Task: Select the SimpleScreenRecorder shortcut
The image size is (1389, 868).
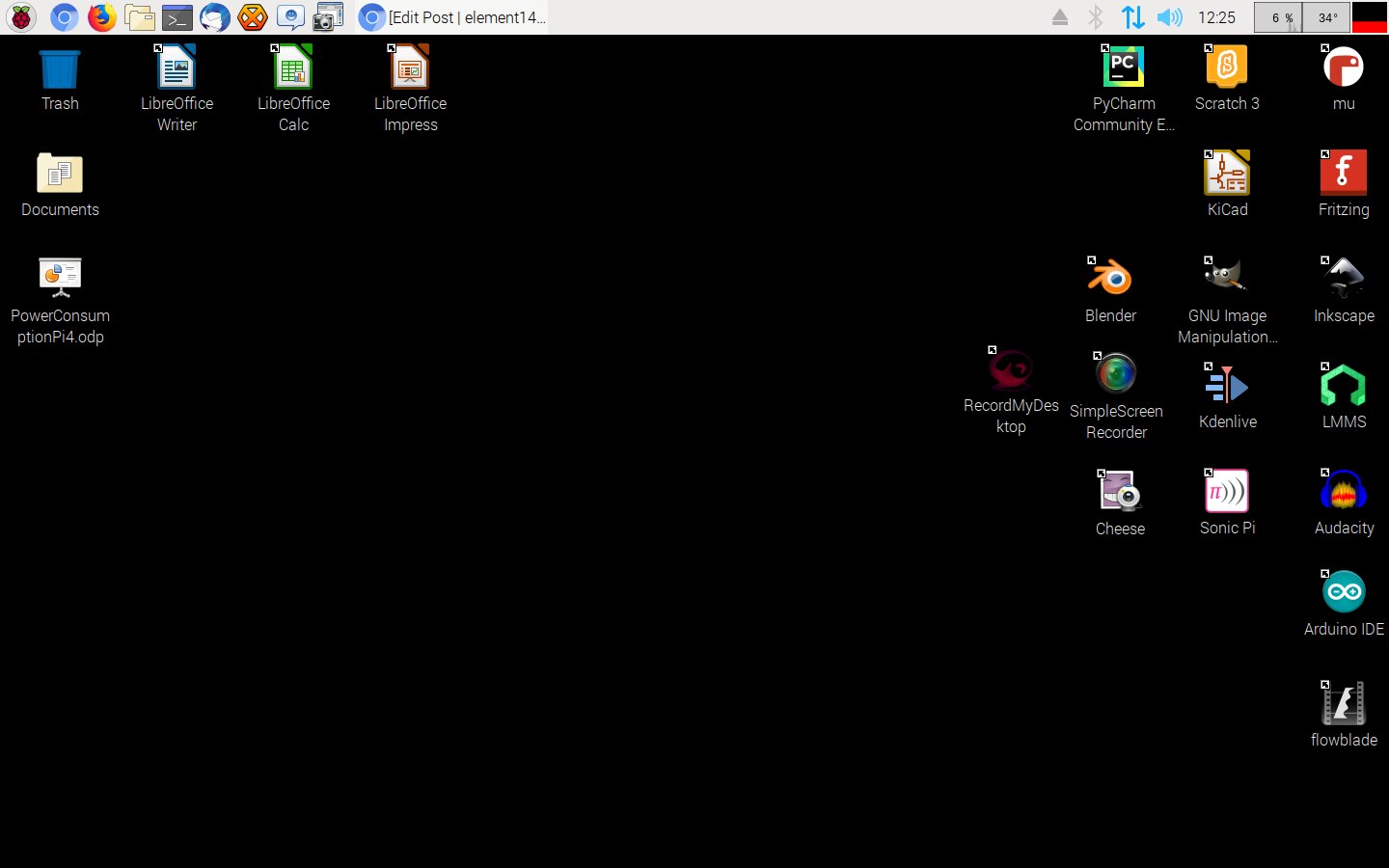Action: [x=1116, y=396]
